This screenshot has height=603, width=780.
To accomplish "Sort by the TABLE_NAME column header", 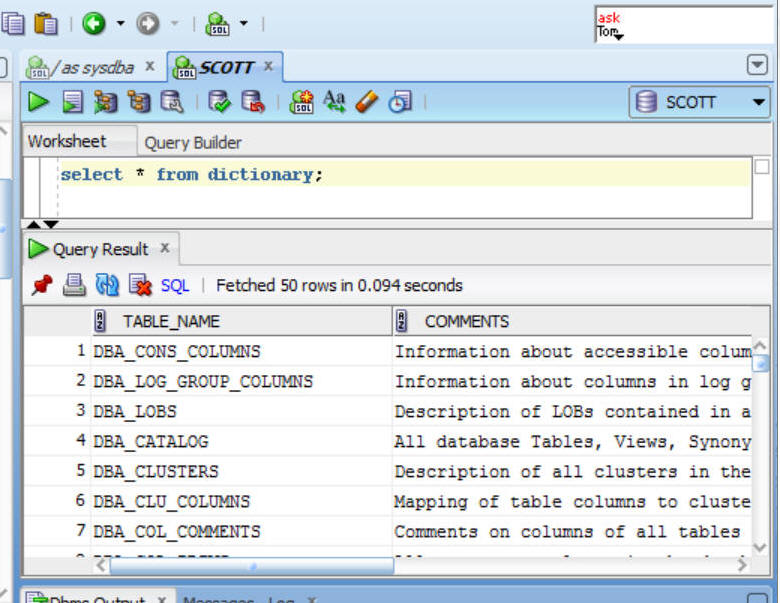I will pos(170,321).
